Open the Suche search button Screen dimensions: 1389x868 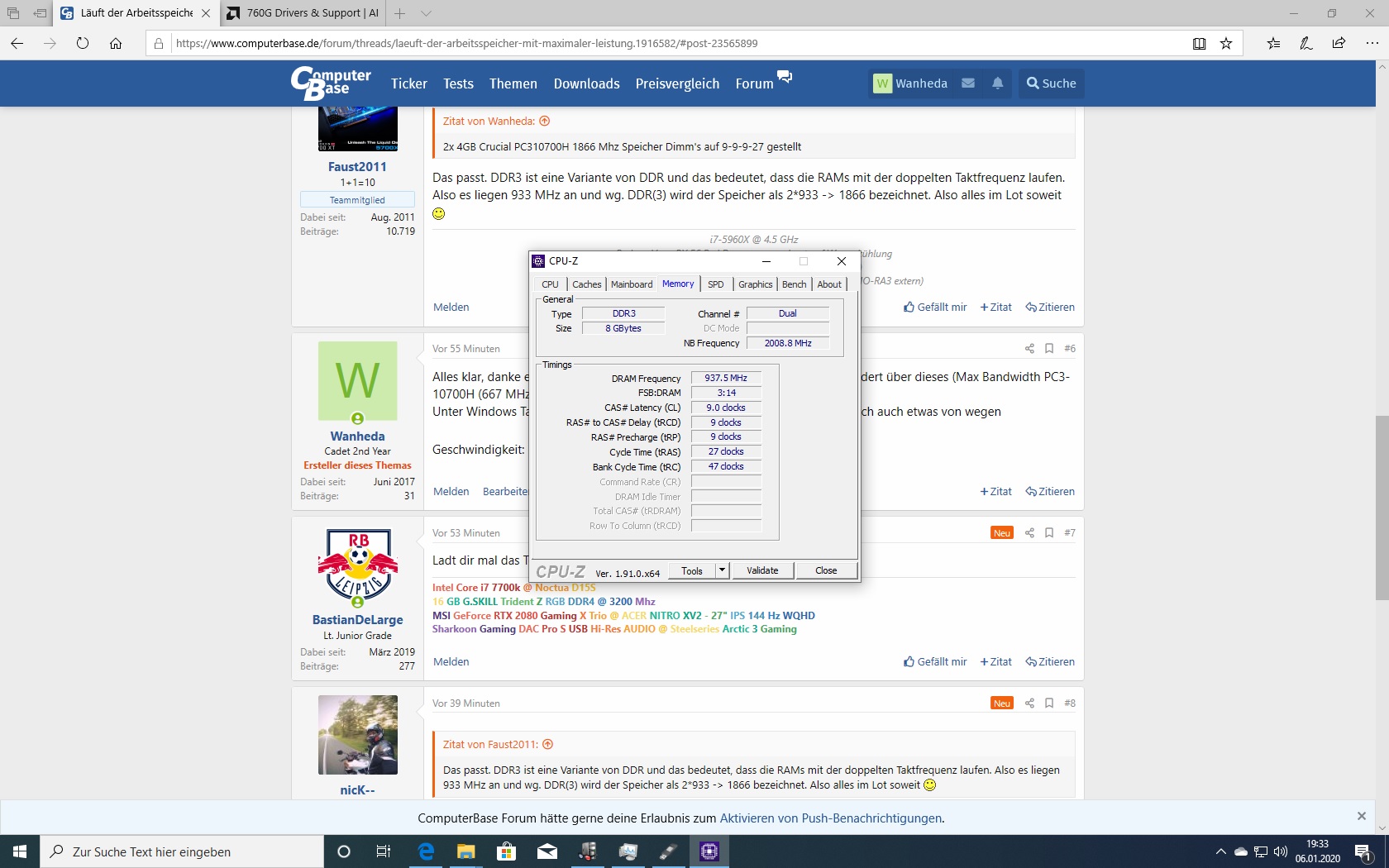click(1051, 83)
